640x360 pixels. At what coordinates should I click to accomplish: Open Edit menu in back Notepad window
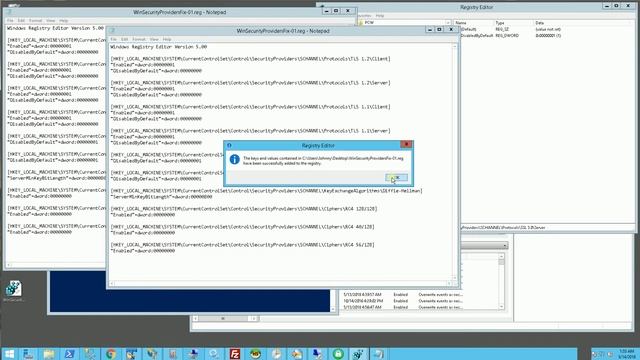[x=21, y=20]
